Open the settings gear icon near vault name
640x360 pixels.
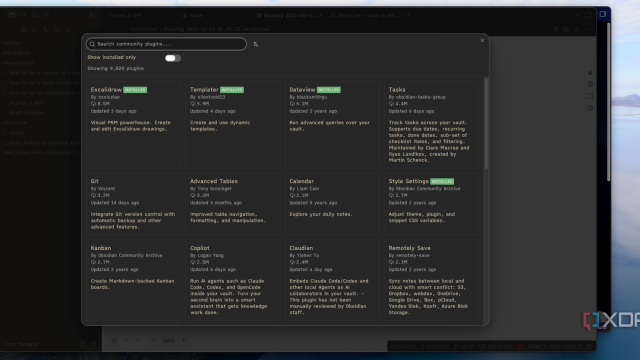(93, 344)
